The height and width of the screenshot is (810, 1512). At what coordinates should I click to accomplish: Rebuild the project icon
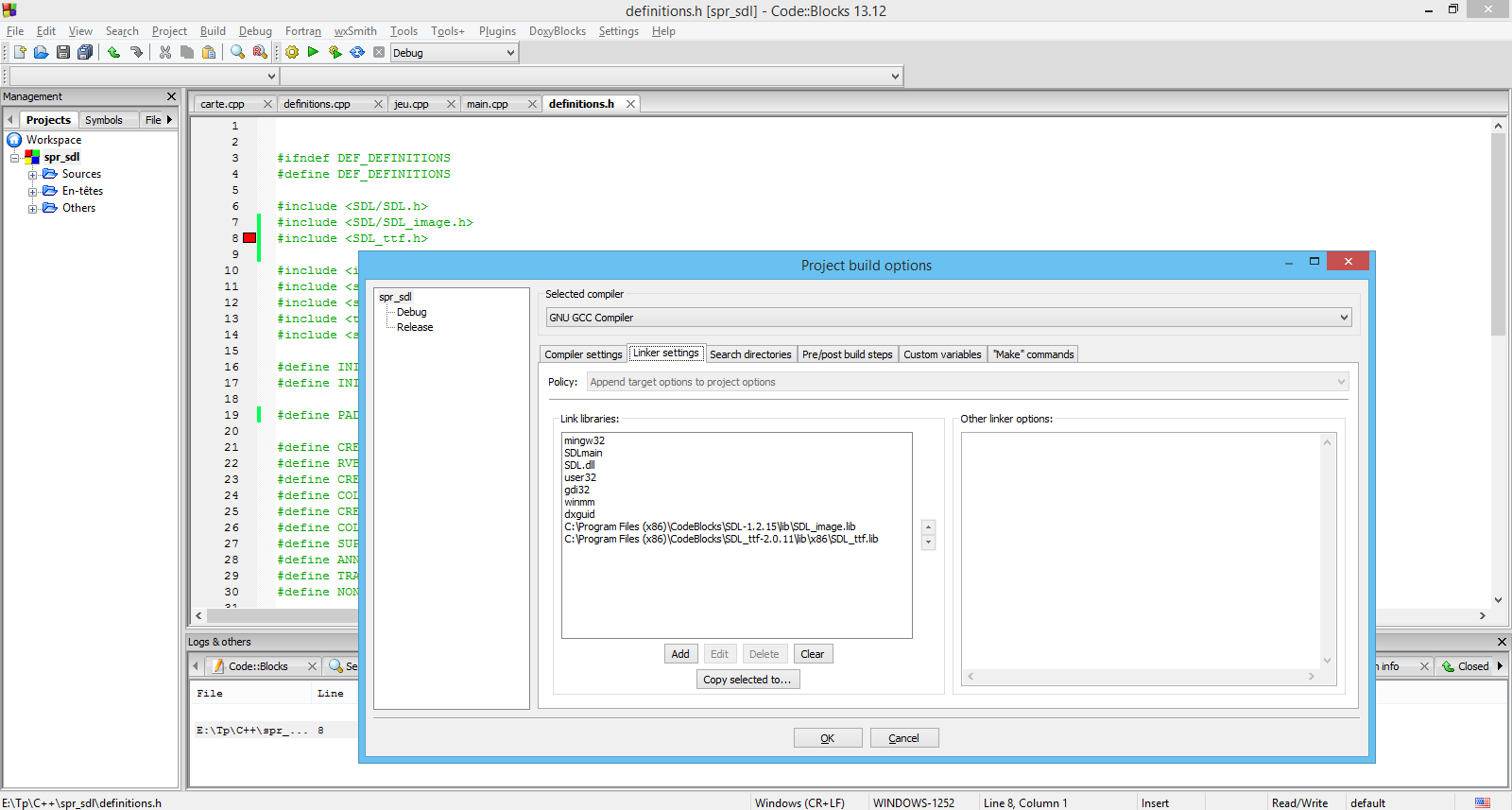tap(357, 53)
